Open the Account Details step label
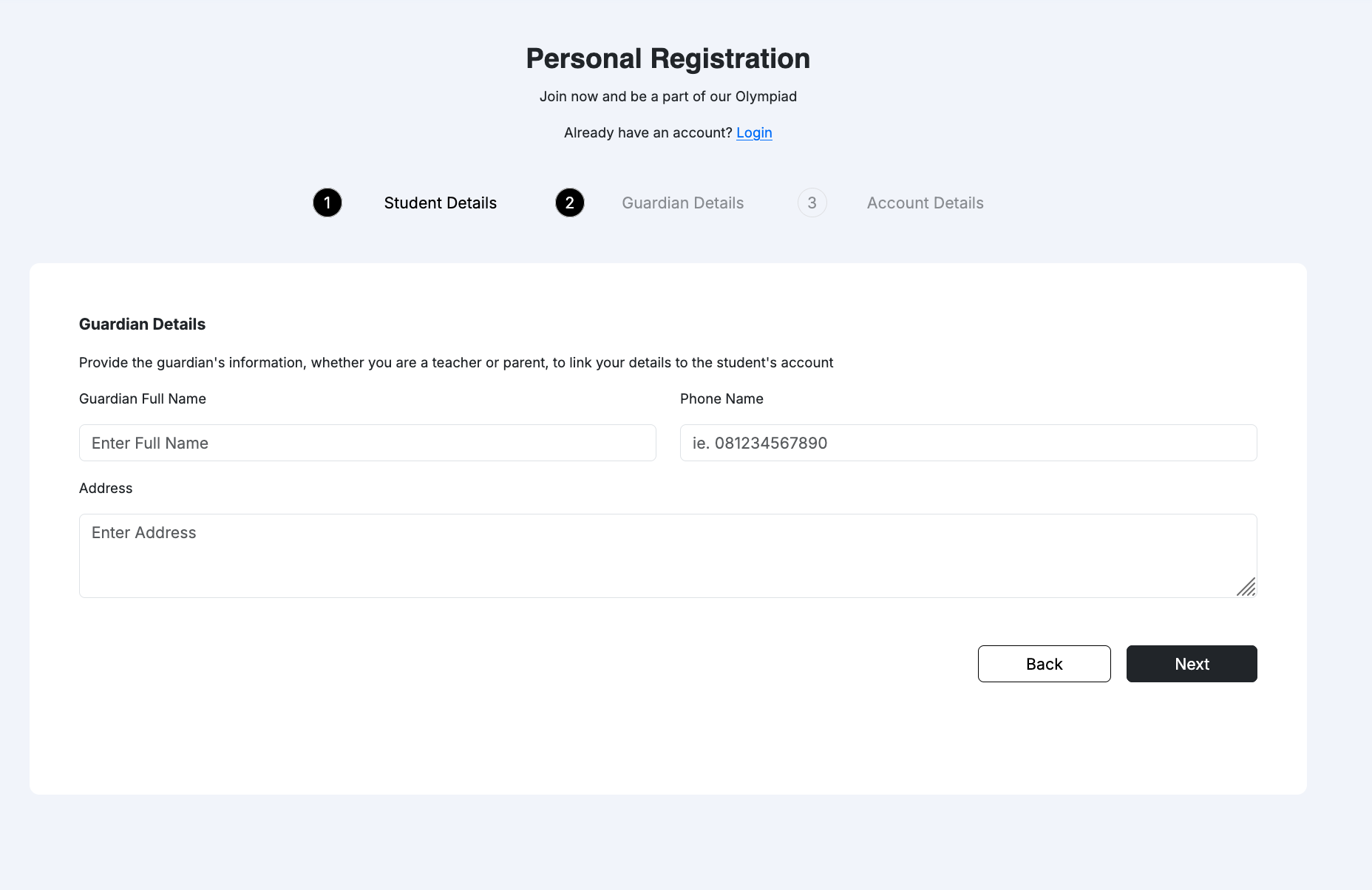This screenshot has width=1372, height=890. (x=925, y=203)
